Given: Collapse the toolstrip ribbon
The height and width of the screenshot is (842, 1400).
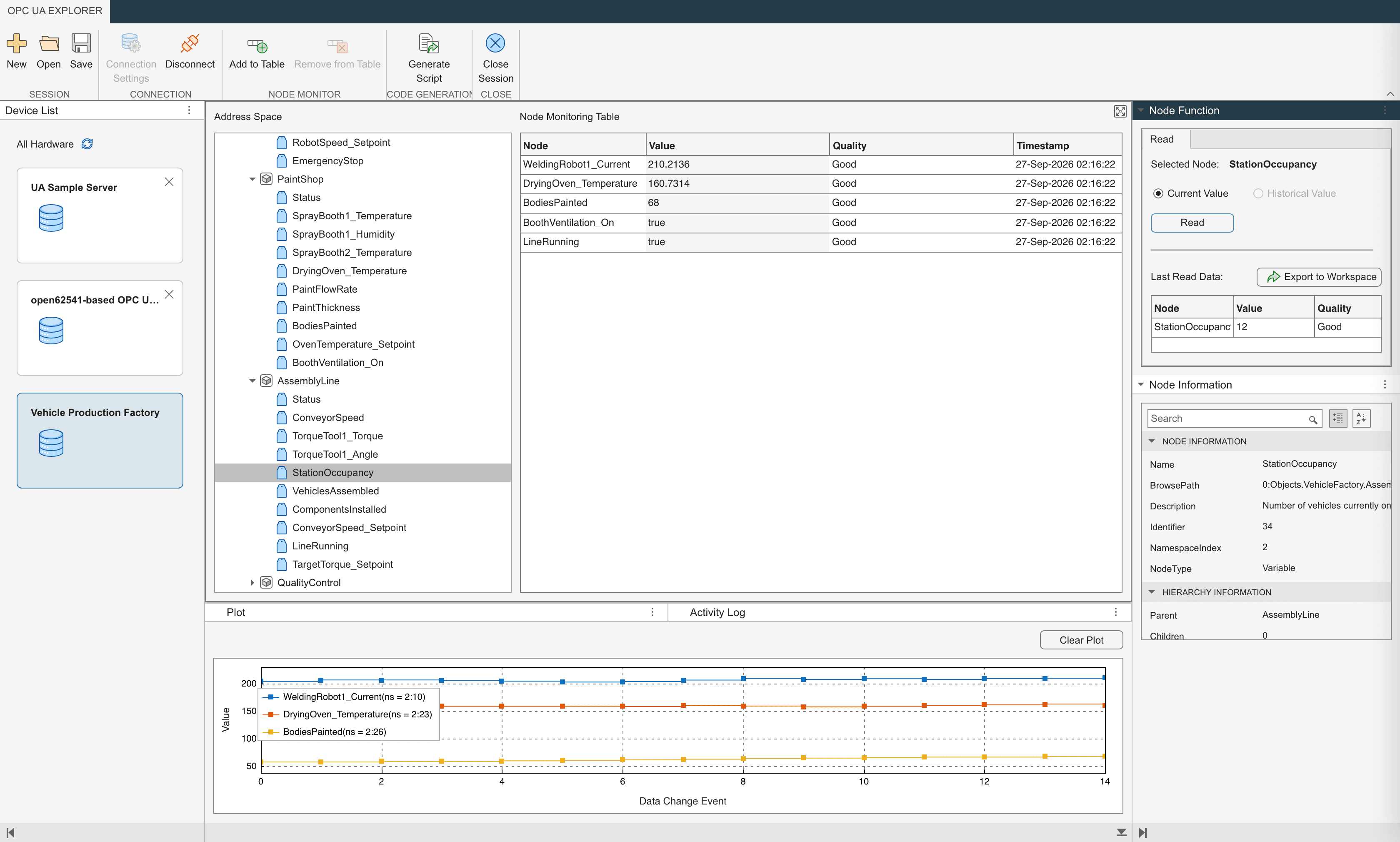Looking at the screenshot, I should [1390, 94].
